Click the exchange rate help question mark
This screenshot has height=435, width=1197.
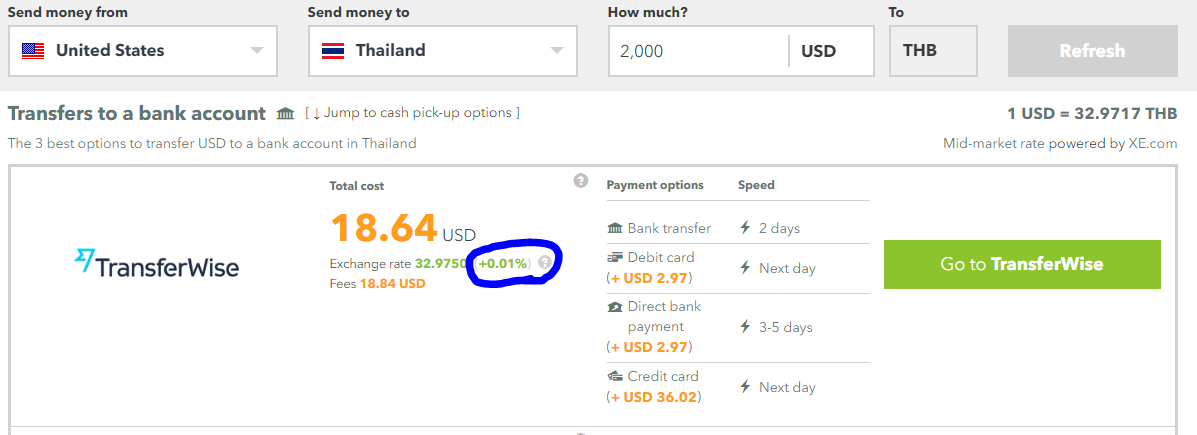click(545, 262)
